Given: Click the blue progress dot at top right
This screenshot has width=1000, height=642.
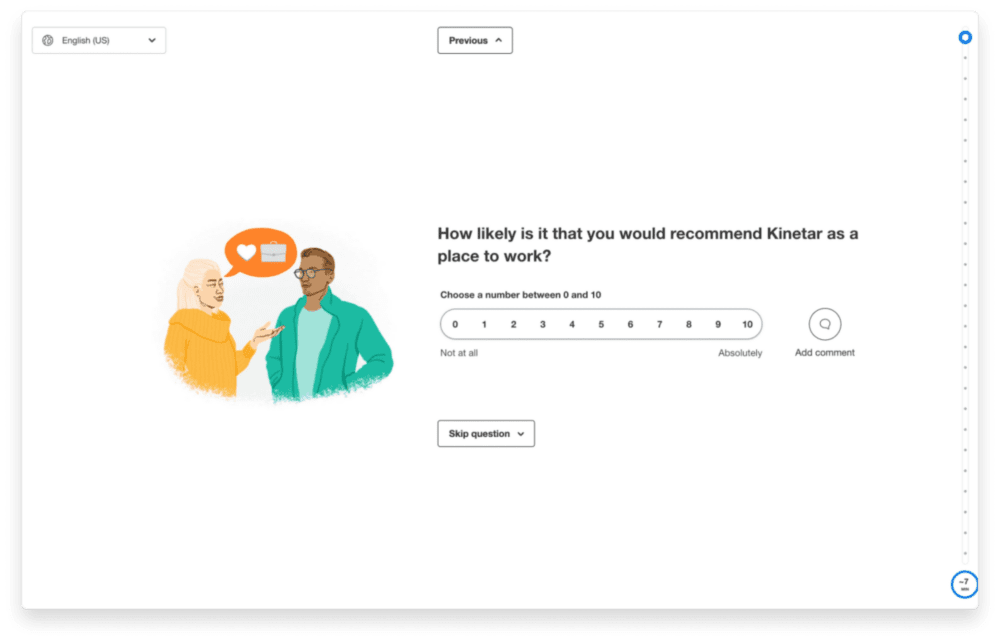Looking at the screenshot, I should point(965,37).
